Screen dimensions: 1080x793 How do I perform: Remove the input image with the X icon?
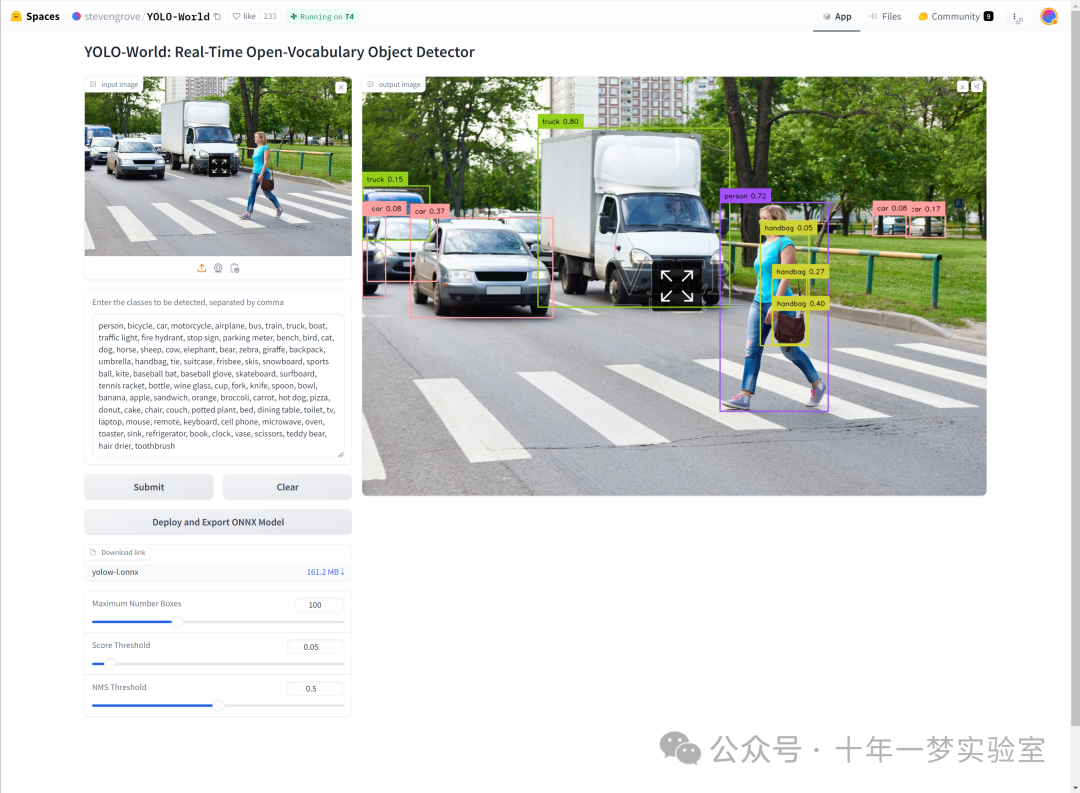pos(341,87)
